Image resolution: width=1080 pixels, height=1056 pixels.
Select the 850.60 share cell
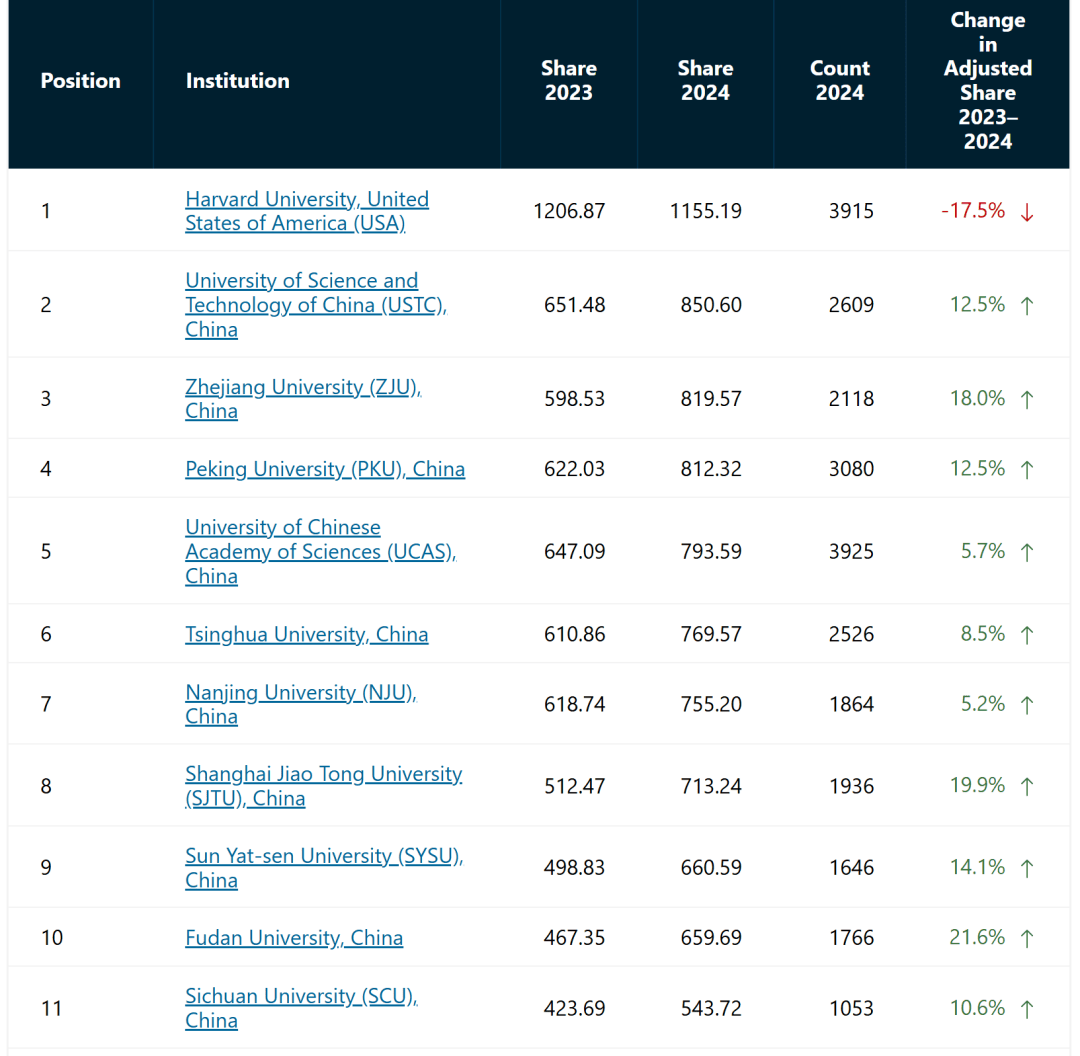tap(711, 304)
